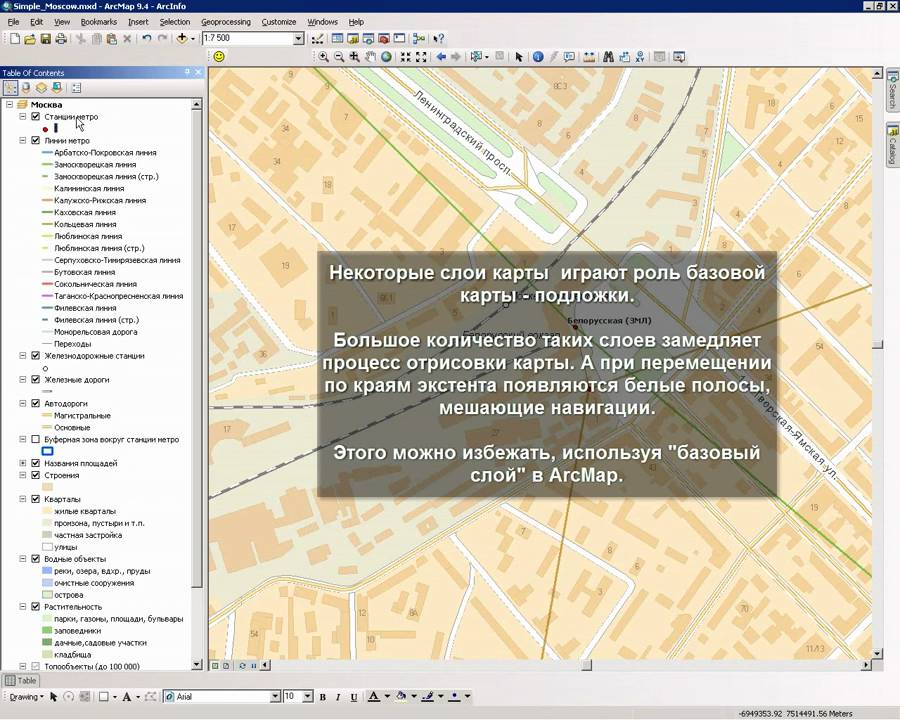Image resolution: width=900 pixels, height=720 pixels.
Task: Open the font name dropdown
Action: click(x=275, y=696)
